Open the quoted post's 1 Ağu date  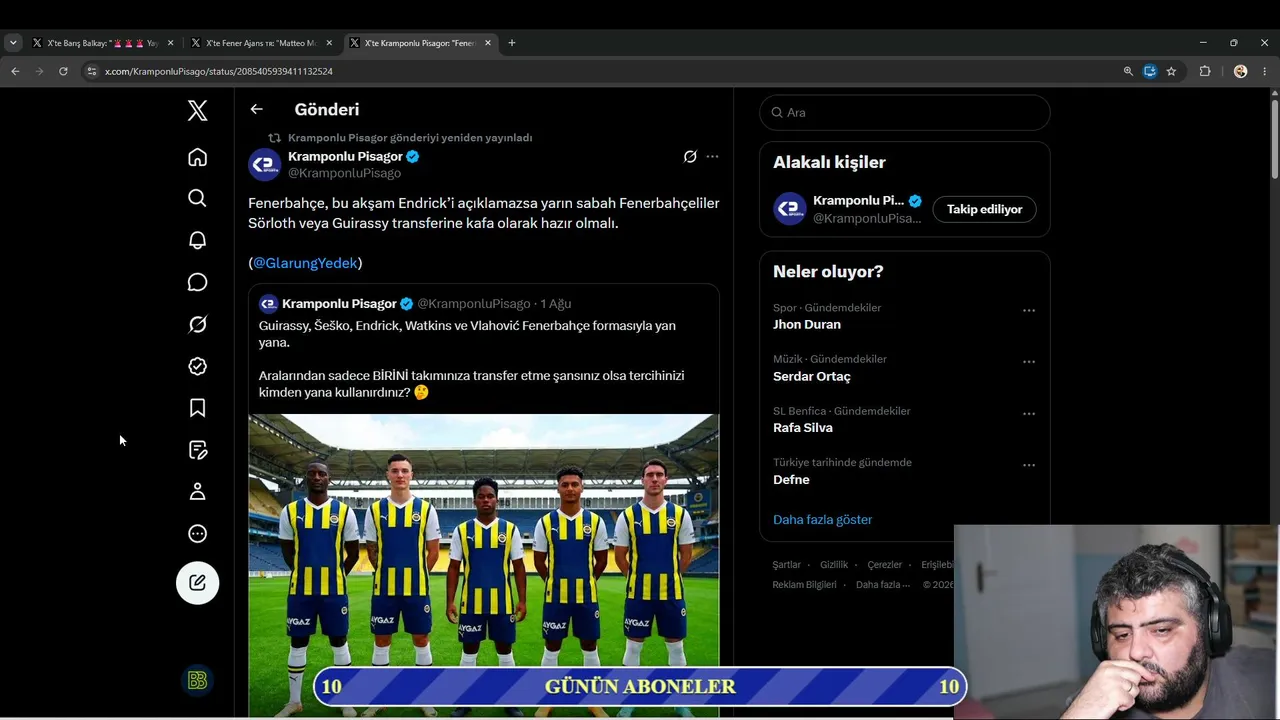tap(556, 304)
